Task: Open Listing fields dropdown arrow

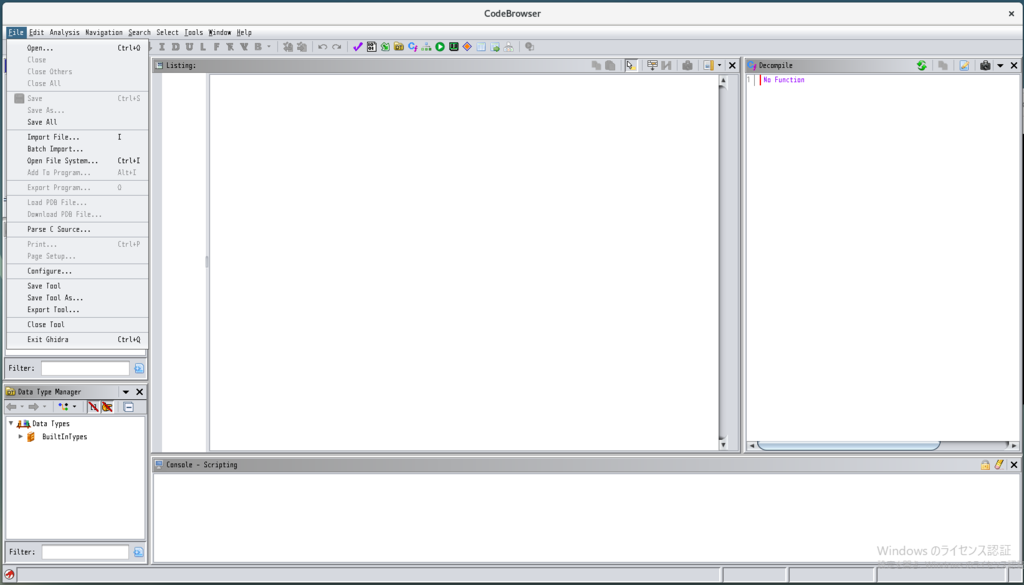Action: (x=720, y=65)
